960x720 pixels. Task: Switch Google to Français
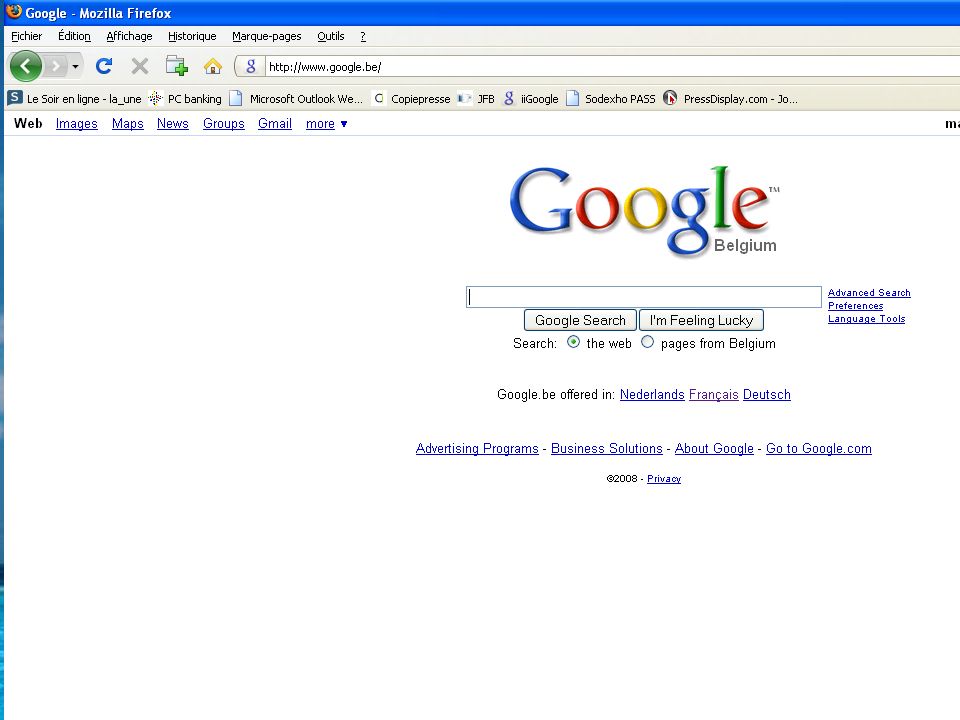[x=714, y=394]
